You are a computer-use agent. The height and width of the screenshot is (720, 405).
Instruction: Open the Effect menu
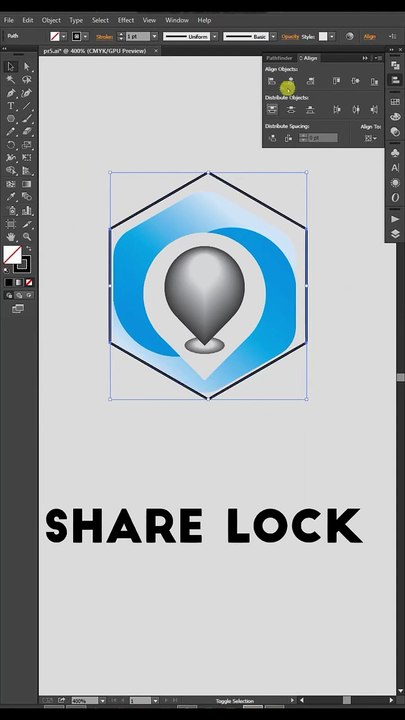(x=126, y=20)
